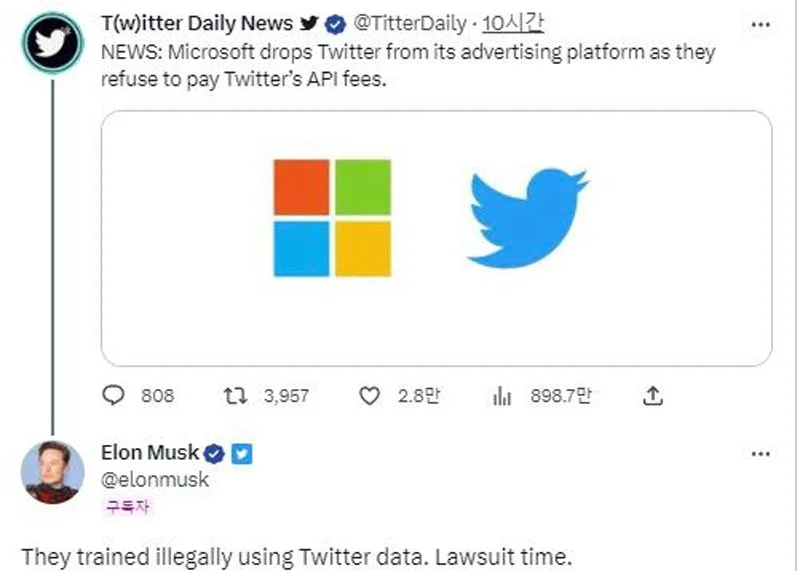
Task: Click square affiliation badge next to Elon Musk
Action: pyautogui.click(x=242, y=453)
